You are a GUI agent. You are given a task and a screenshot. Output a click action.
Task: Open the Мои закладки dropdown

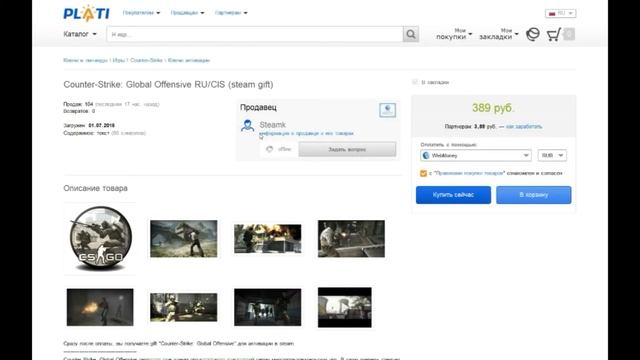tap(499, 34)
